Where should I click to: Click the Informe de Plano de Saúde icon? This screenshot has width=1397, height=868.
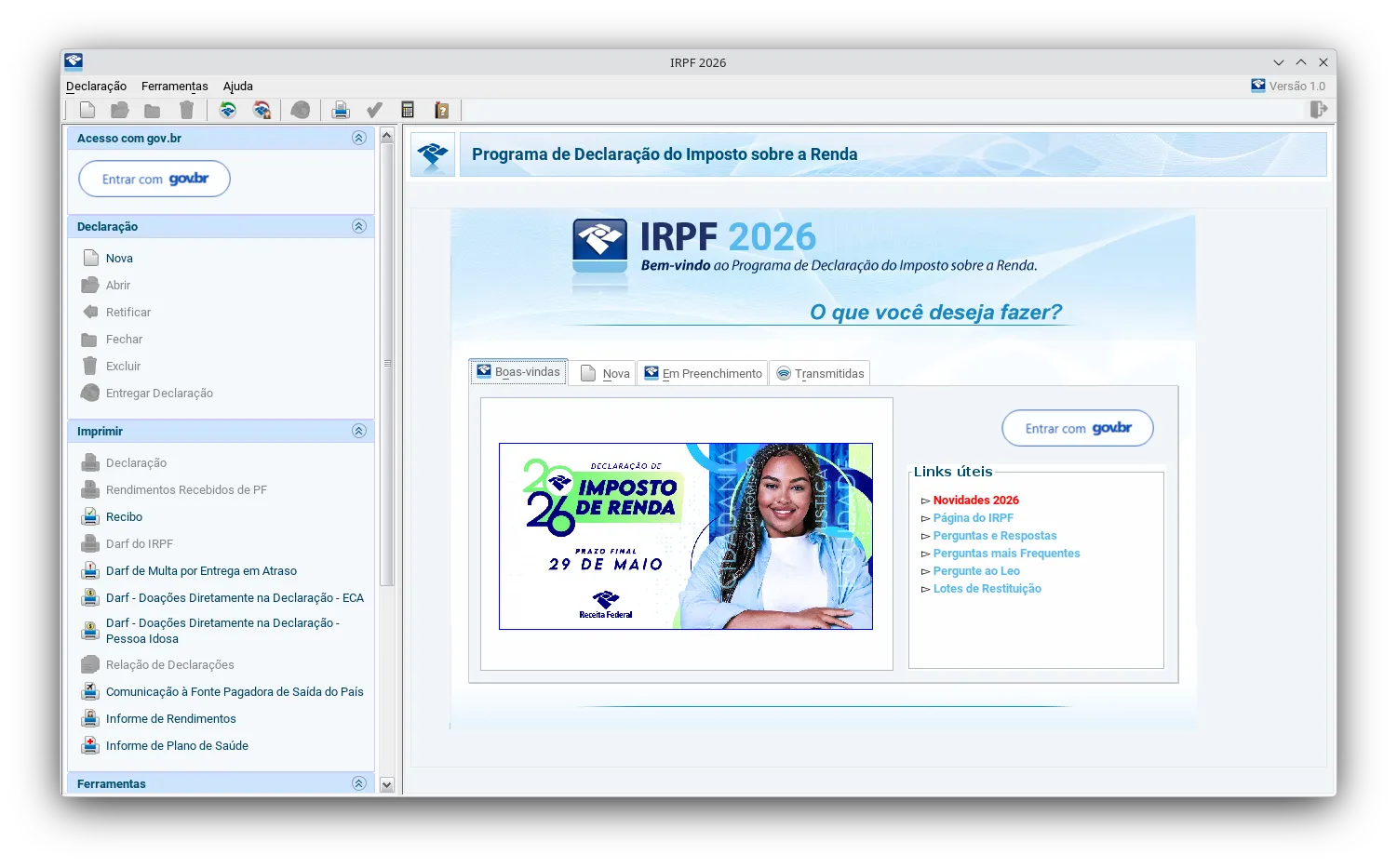90,745
